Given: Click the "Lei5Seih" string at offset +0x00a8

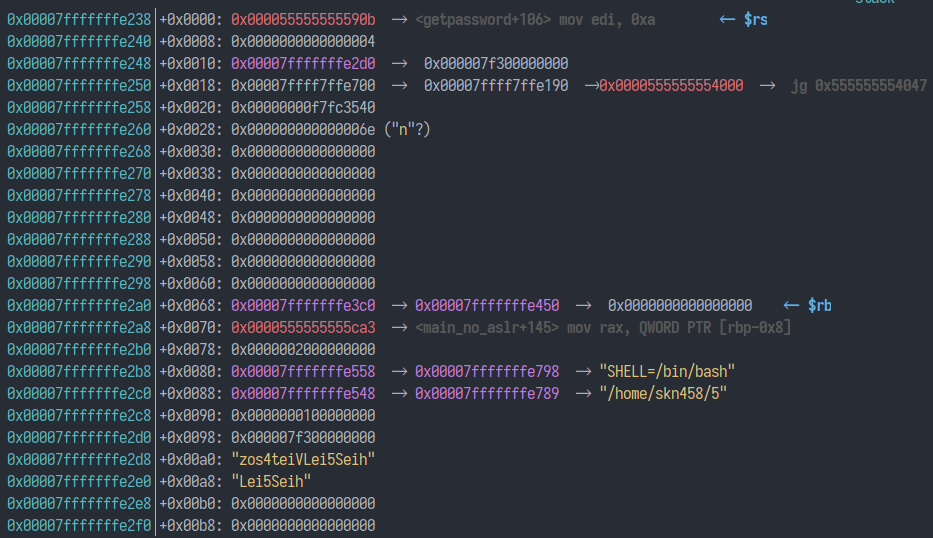Looking at the screenshot, I should click(x=271, y=482).
